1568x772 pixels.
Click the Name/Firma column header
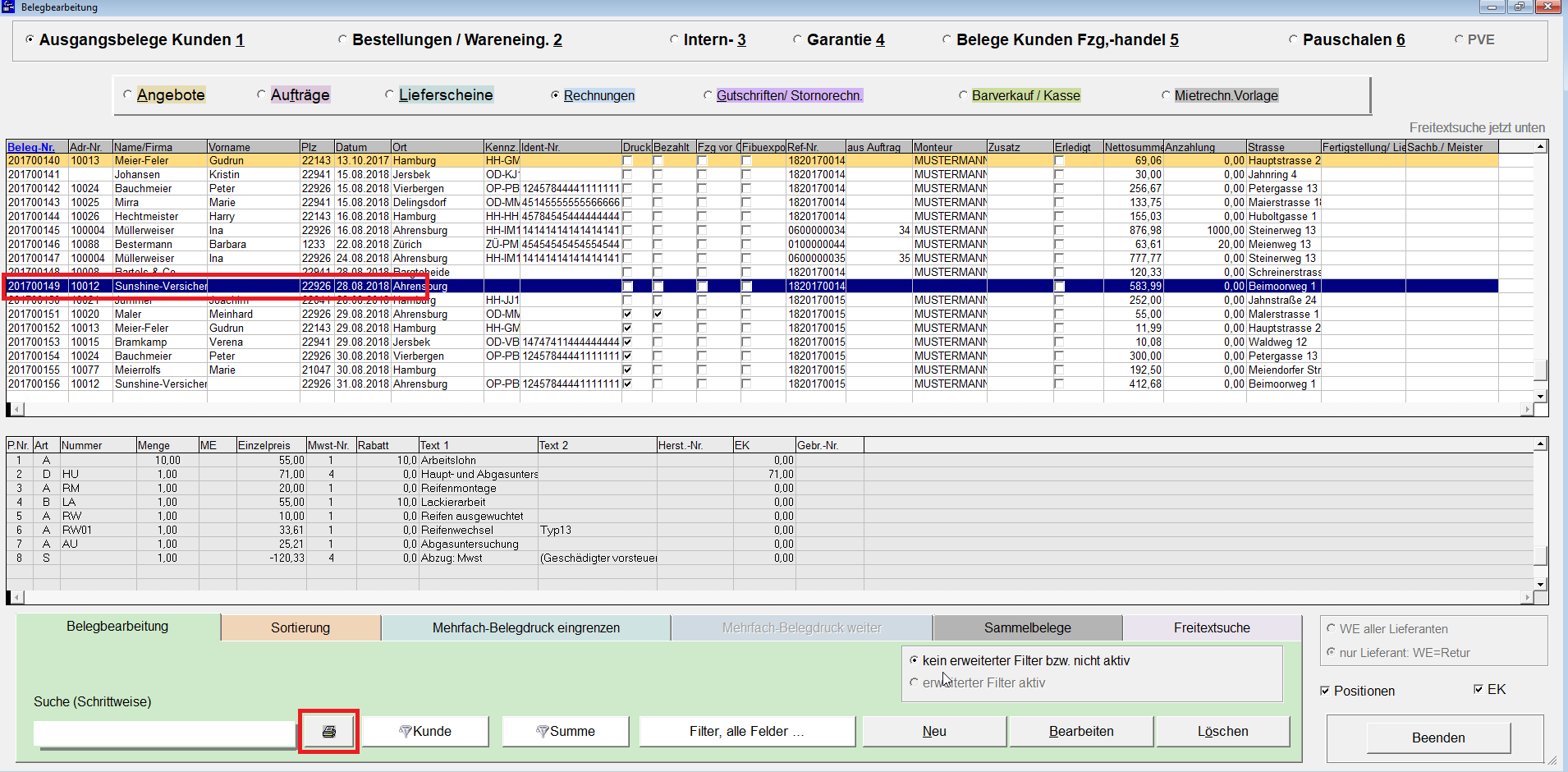(160, 147)
